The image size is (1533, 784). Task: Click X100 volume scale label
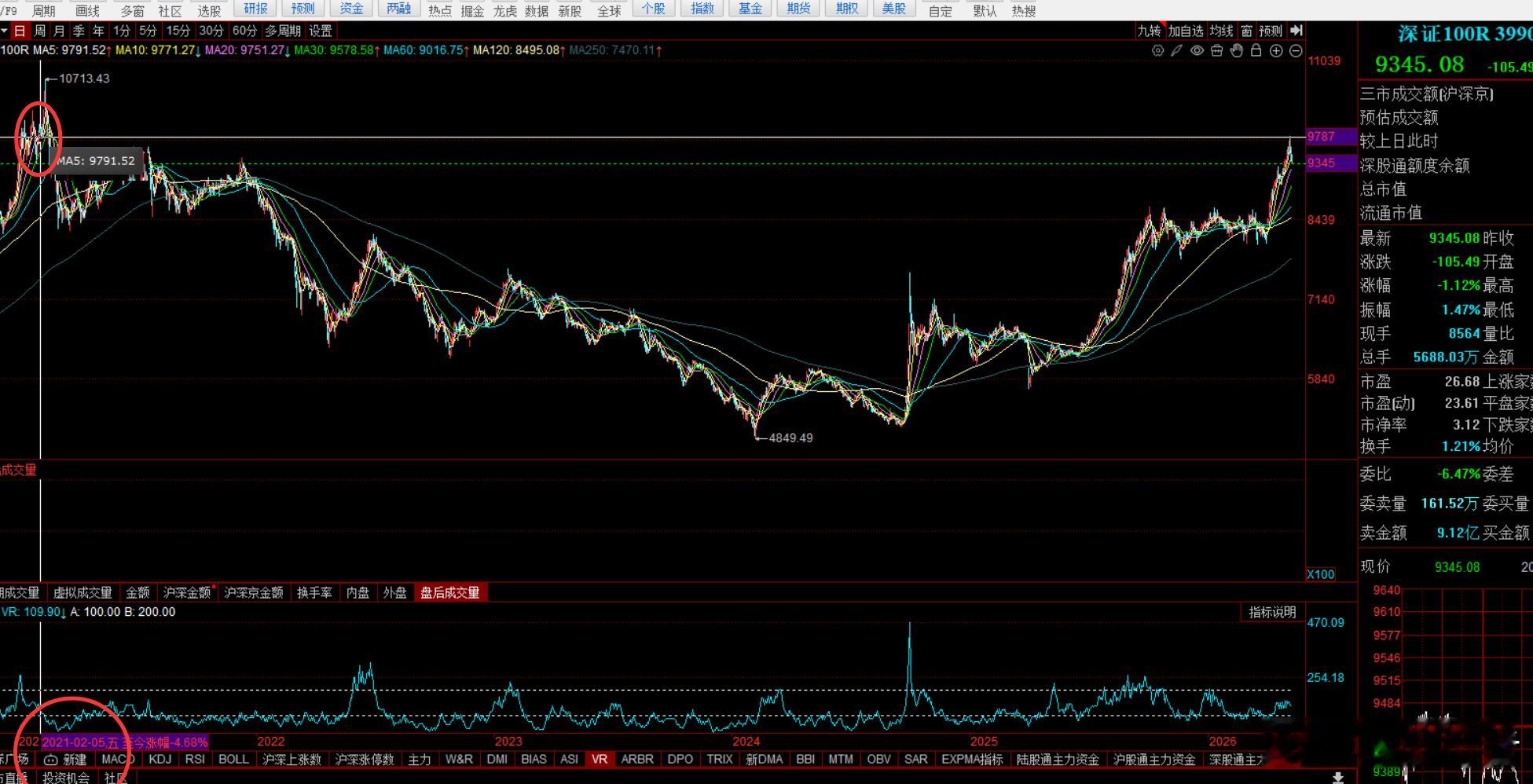pos(1320,574)
